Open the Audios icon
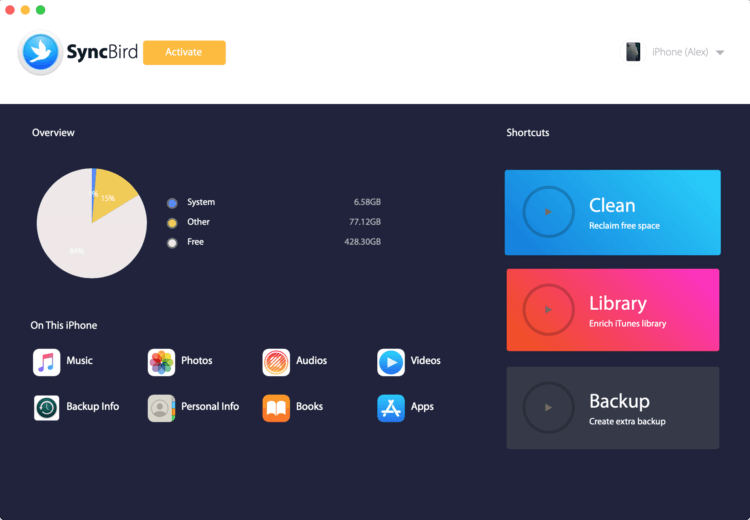The height and width of the screenshot is (520, 750). pos(276,362)
